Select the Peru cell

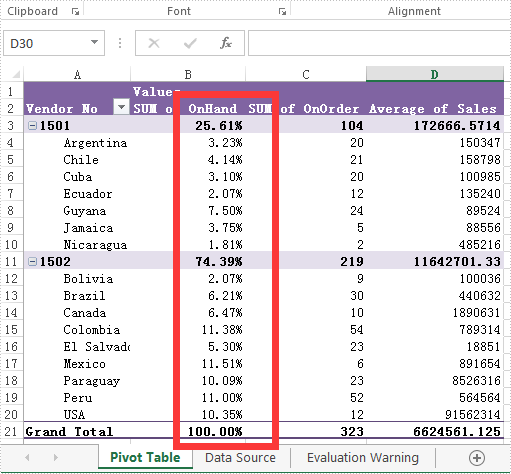(77, 398)
